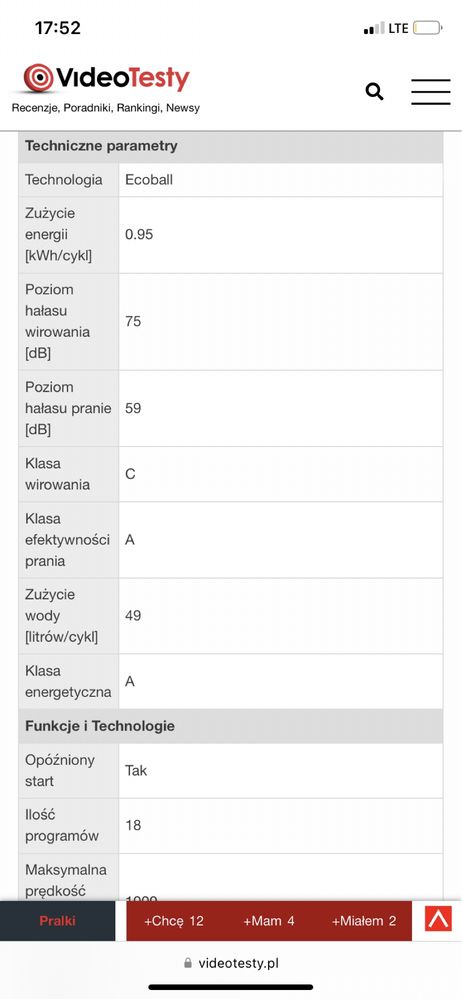Open the hamburger menu
Screen dimensions: 462x999
click(431, 92)
